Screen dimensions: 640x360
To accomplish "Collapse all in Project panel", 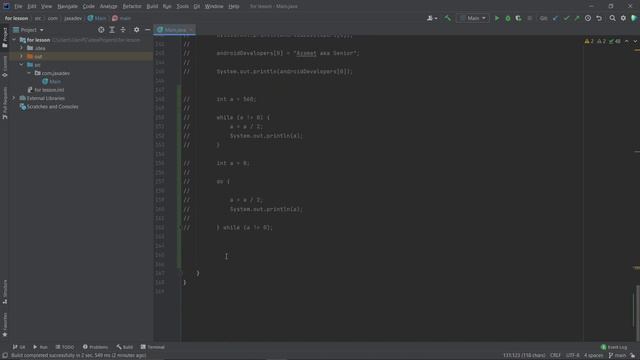I will click(x=123, y=30).
